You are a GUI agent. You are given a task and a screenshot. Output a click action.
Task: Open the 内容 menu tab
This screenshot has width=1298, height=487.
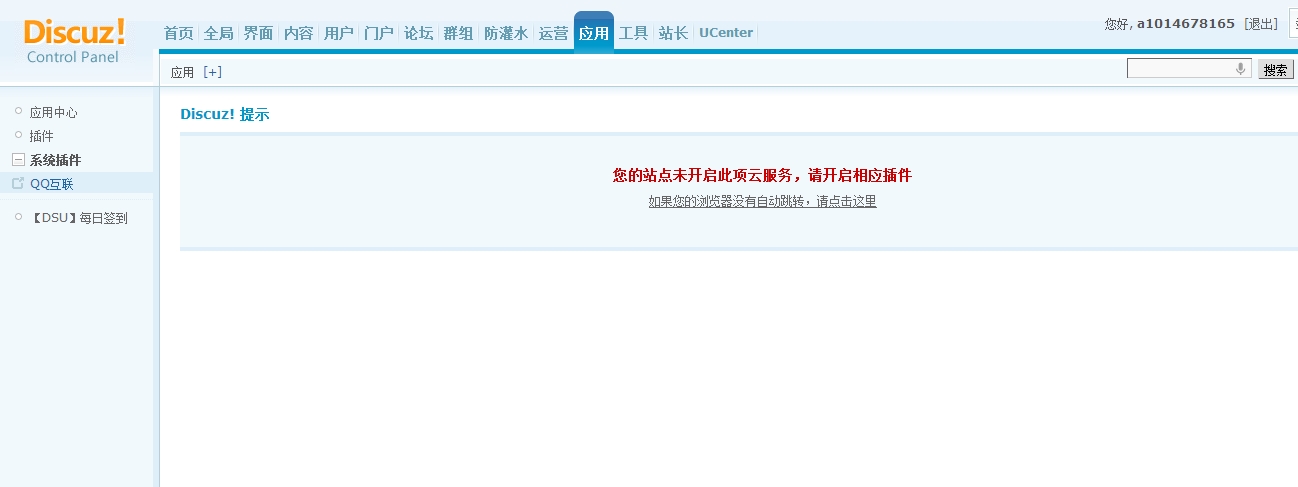(299, 33)
